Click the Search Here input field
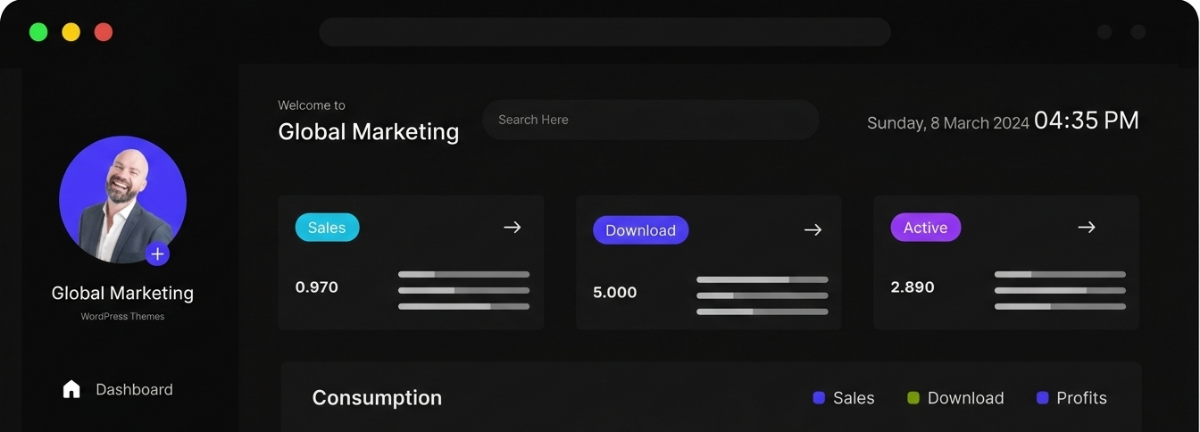This screenshot has width=1200, height=432. pyautogui.click(x=650, y=120)
